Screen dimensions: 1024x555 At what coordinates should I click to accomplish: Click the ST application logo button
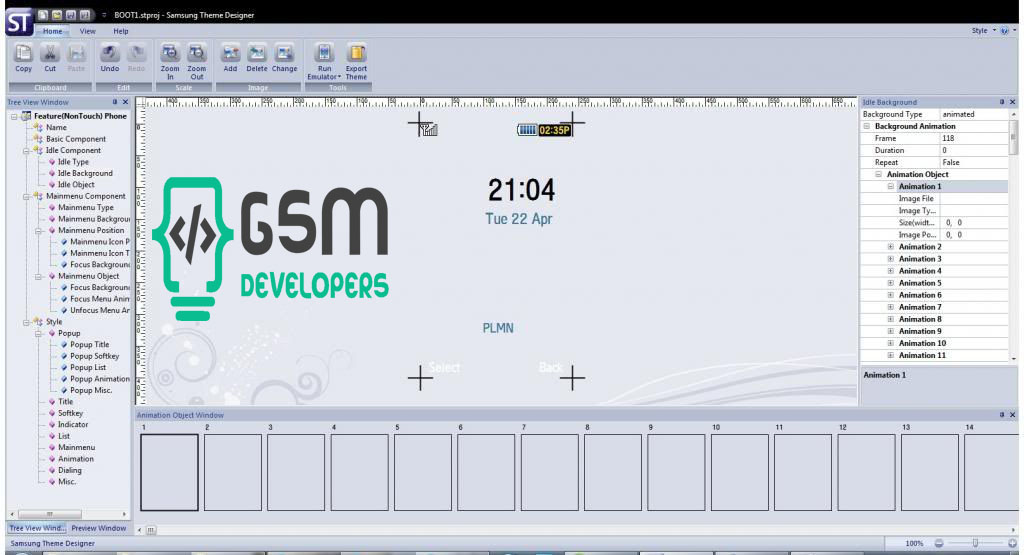(x=19, y=22)
